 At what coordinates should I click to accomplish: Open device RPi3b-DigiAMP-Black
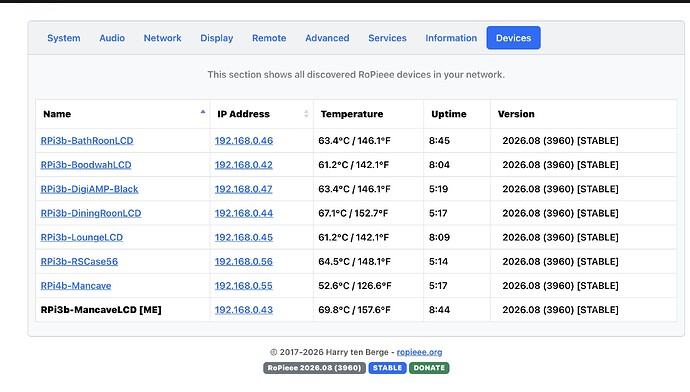pos(89,189)
